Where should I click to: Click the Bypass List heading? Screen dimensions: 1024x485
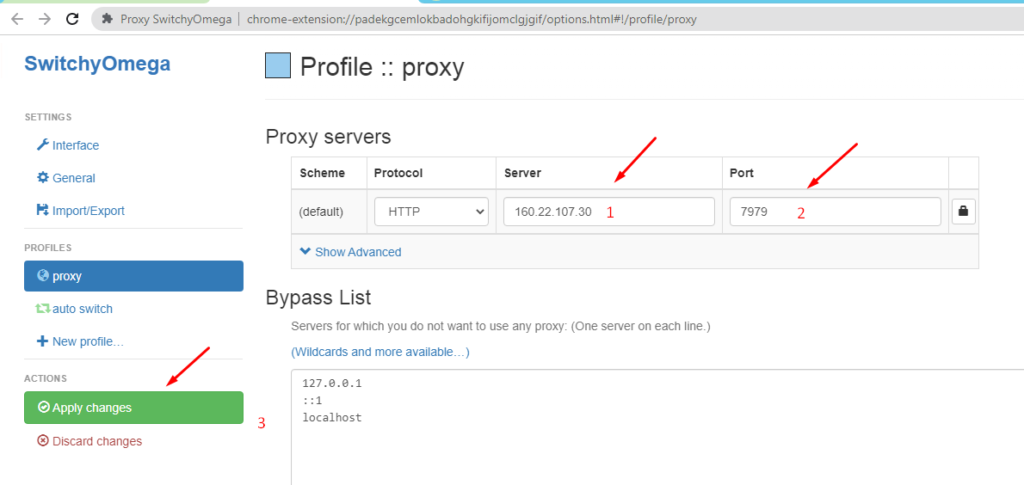tap(318, 298)
